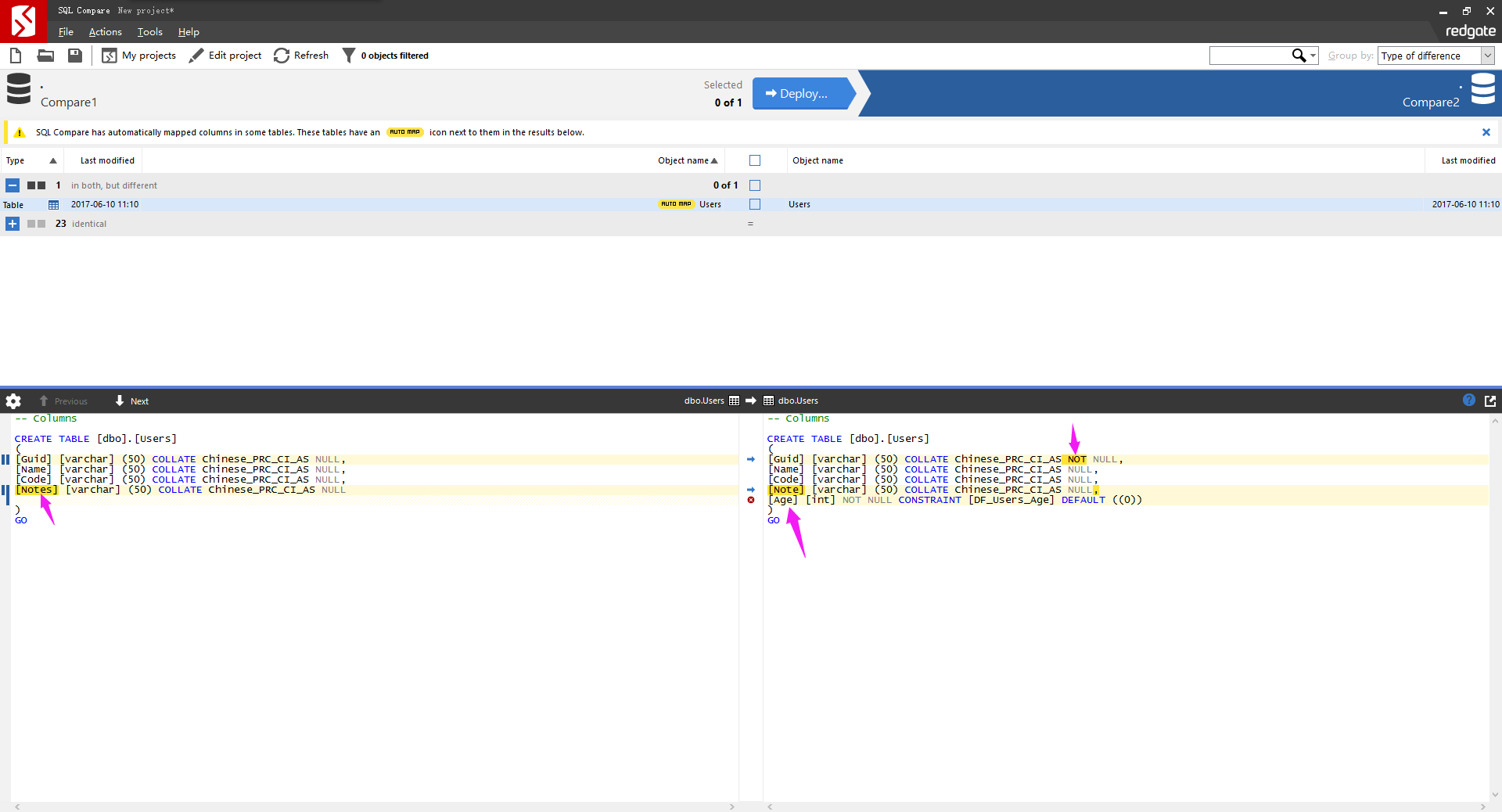Click the highlighted NOT keyword in right pane

coord(1076,459)
